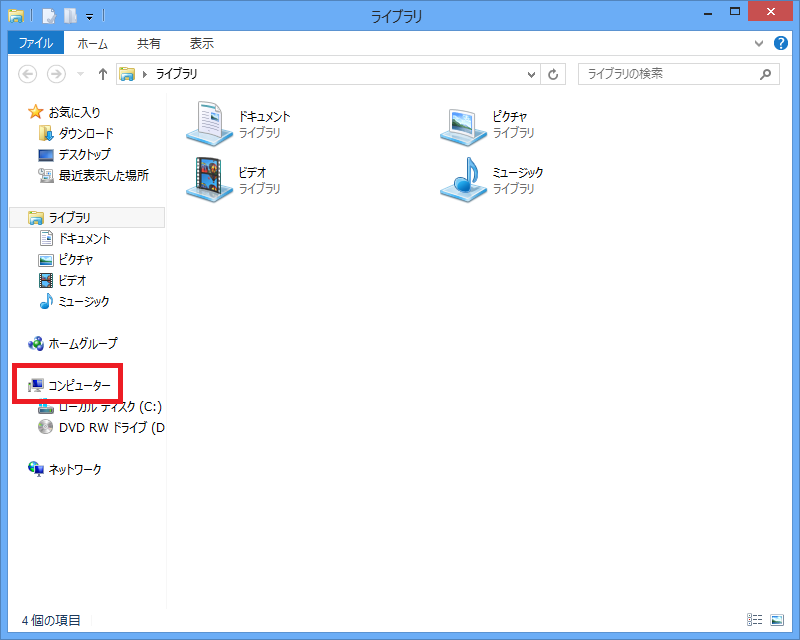Expand the ribbon chevron
This screenshot has width=800, height=640.
pyautogui.click(x=759, y=44)
